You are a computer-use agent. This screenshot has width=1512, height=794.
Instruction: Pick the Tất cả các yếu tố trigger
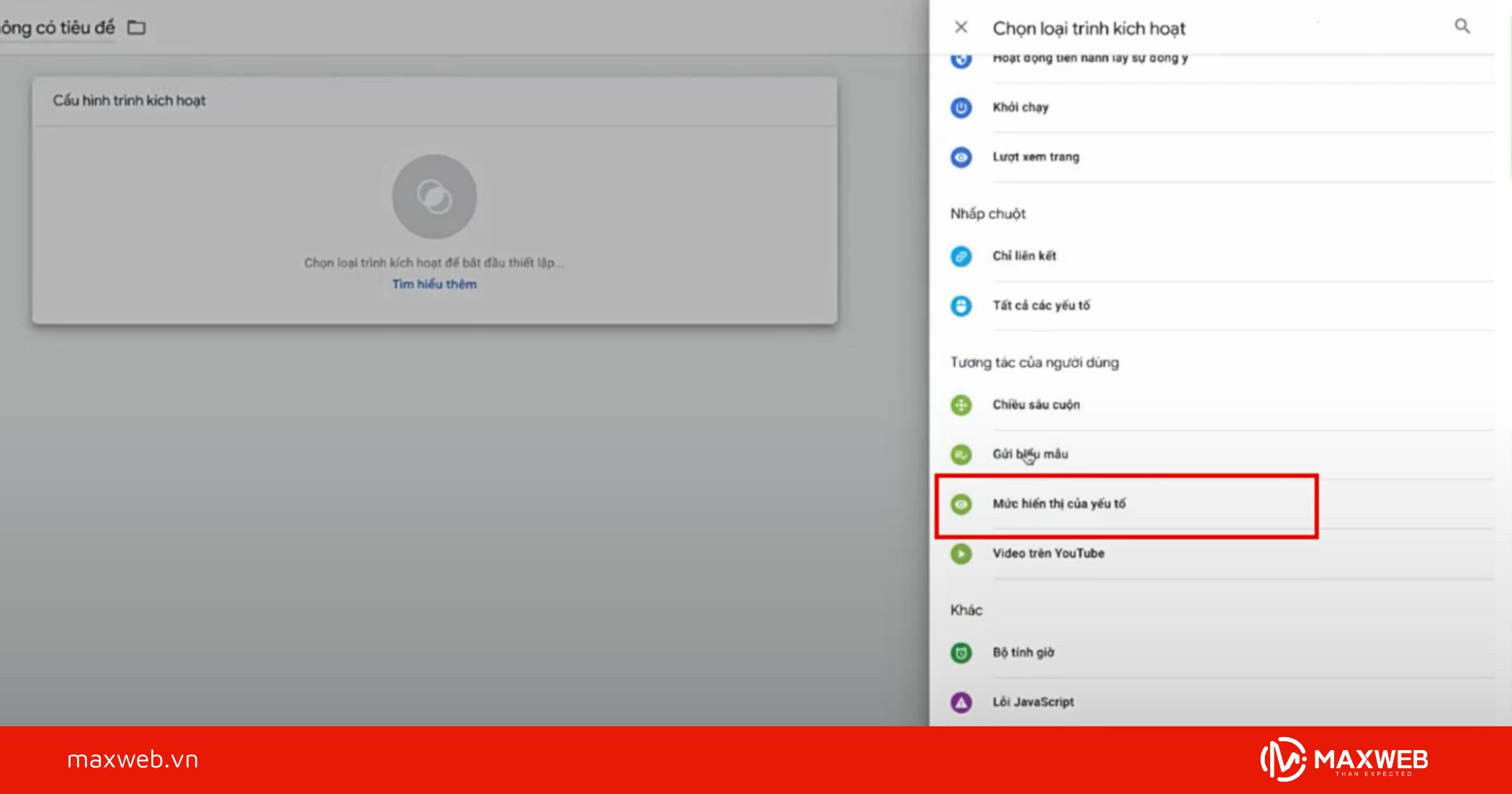click(x=1040, y=306)
